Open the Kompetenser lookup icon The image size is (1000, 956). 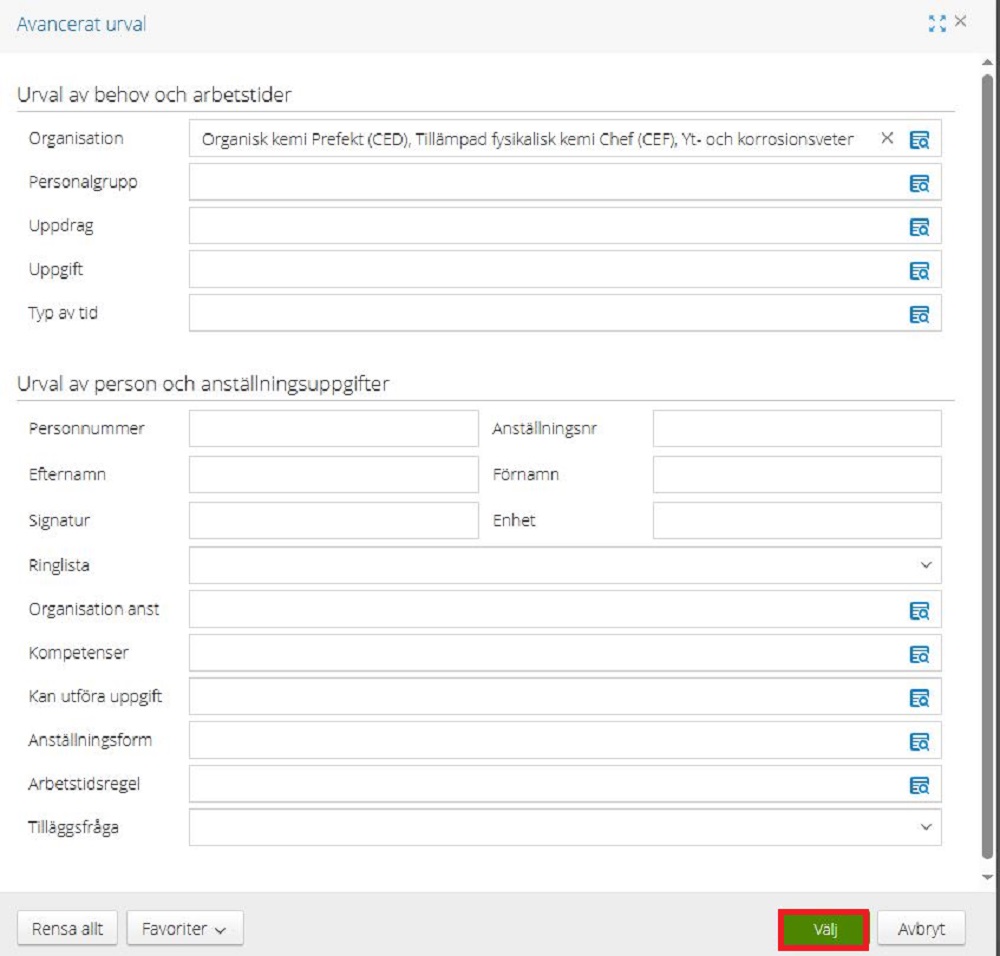tap(919, 654)
